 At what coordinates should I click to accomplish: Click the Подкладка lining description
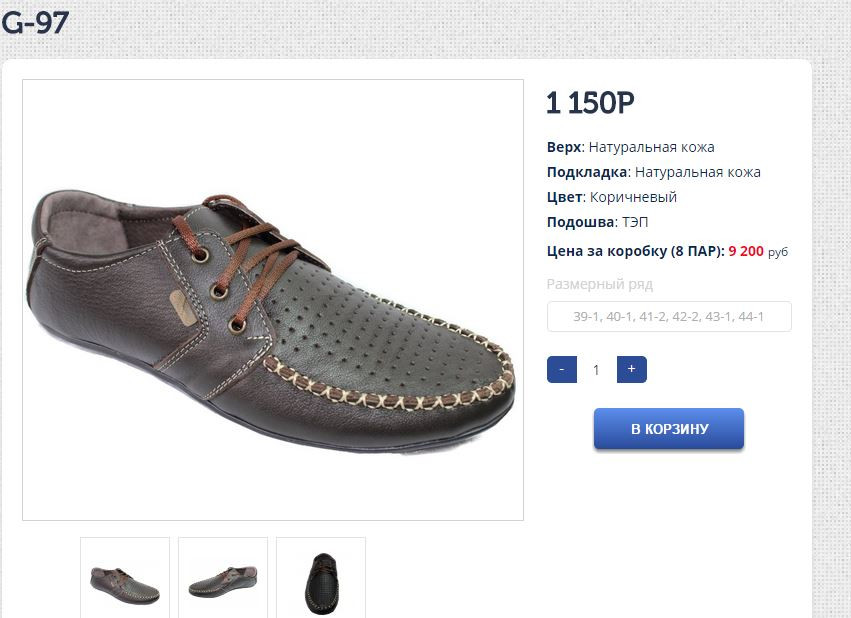point(653,172)
